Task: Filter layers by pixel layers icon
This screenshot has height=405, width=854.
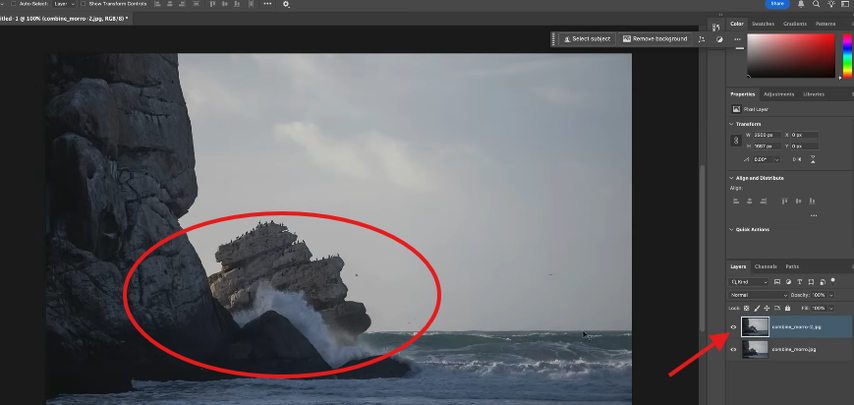Action: (x=777, y=282)
